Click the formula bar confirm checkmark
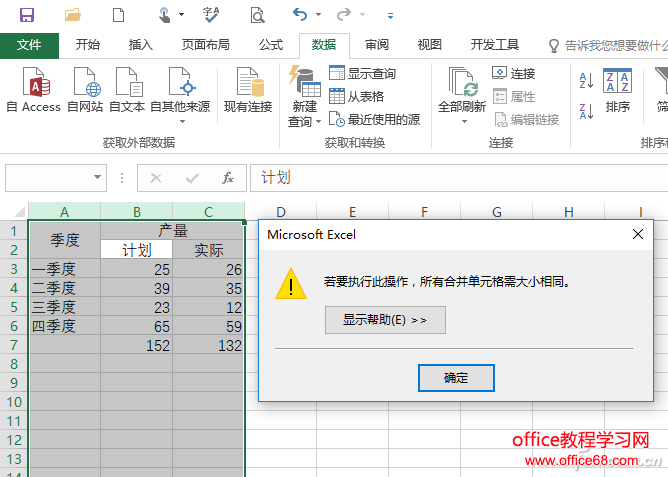 (192, 178)
